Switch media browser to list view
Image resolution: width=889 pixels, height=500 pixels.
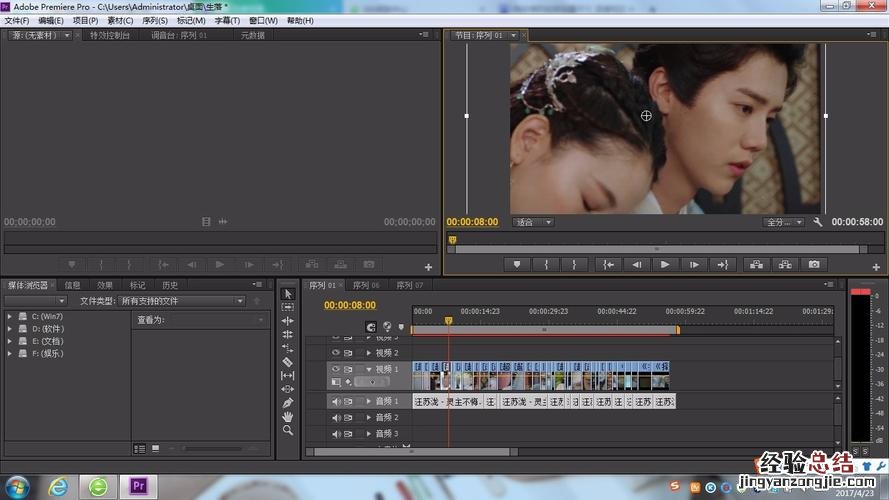pos(140,449)
